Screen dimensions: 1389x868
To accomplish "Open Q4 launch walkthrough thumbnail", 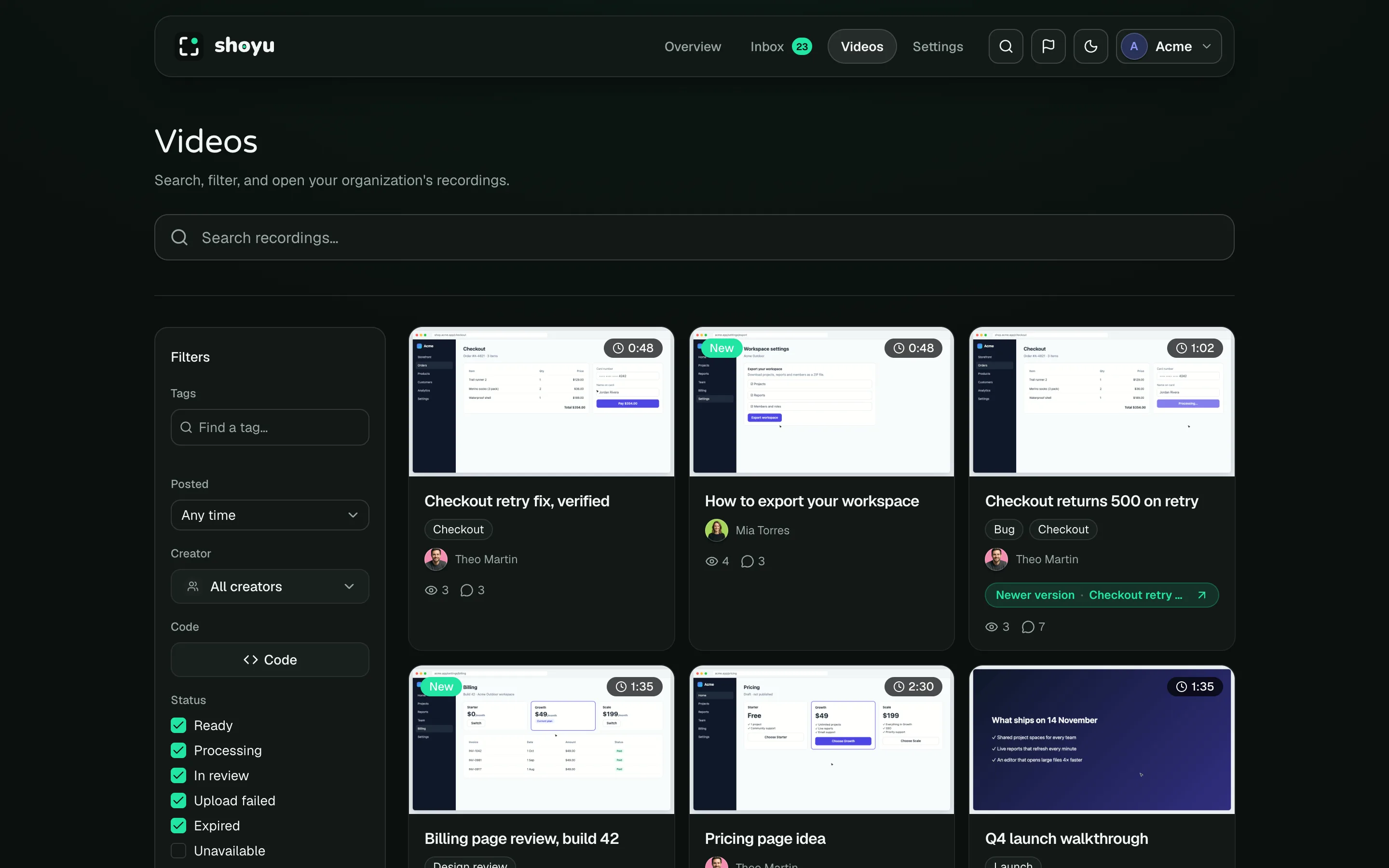I will (1102, 740).
